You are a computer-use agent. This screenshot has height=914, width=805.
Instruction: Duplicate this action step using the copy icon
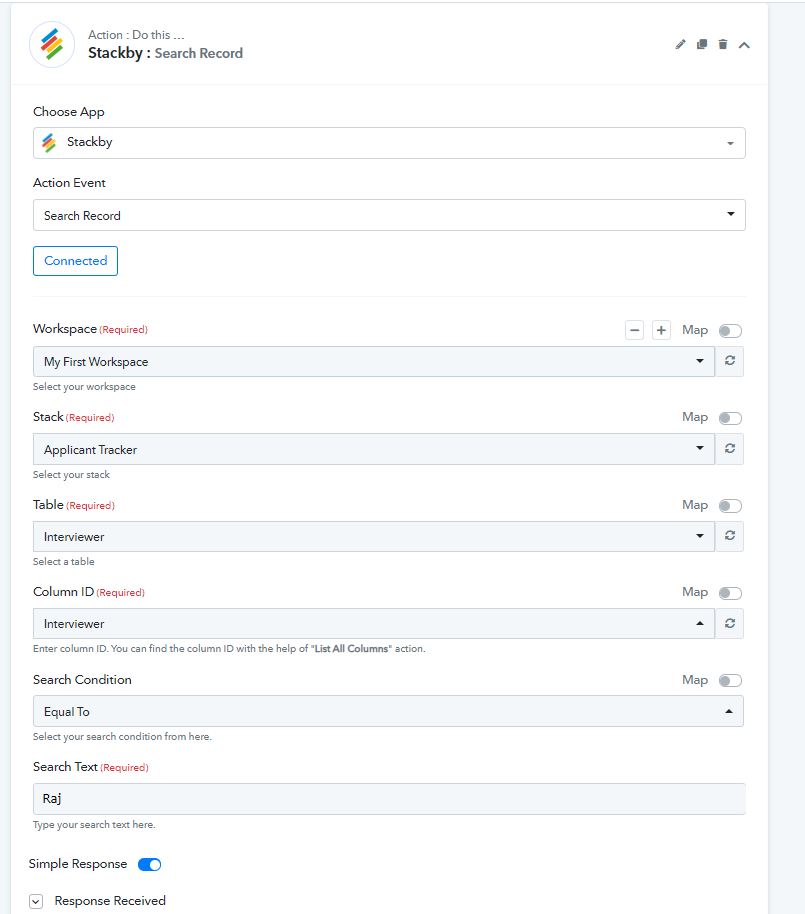[x=702, y=44]
